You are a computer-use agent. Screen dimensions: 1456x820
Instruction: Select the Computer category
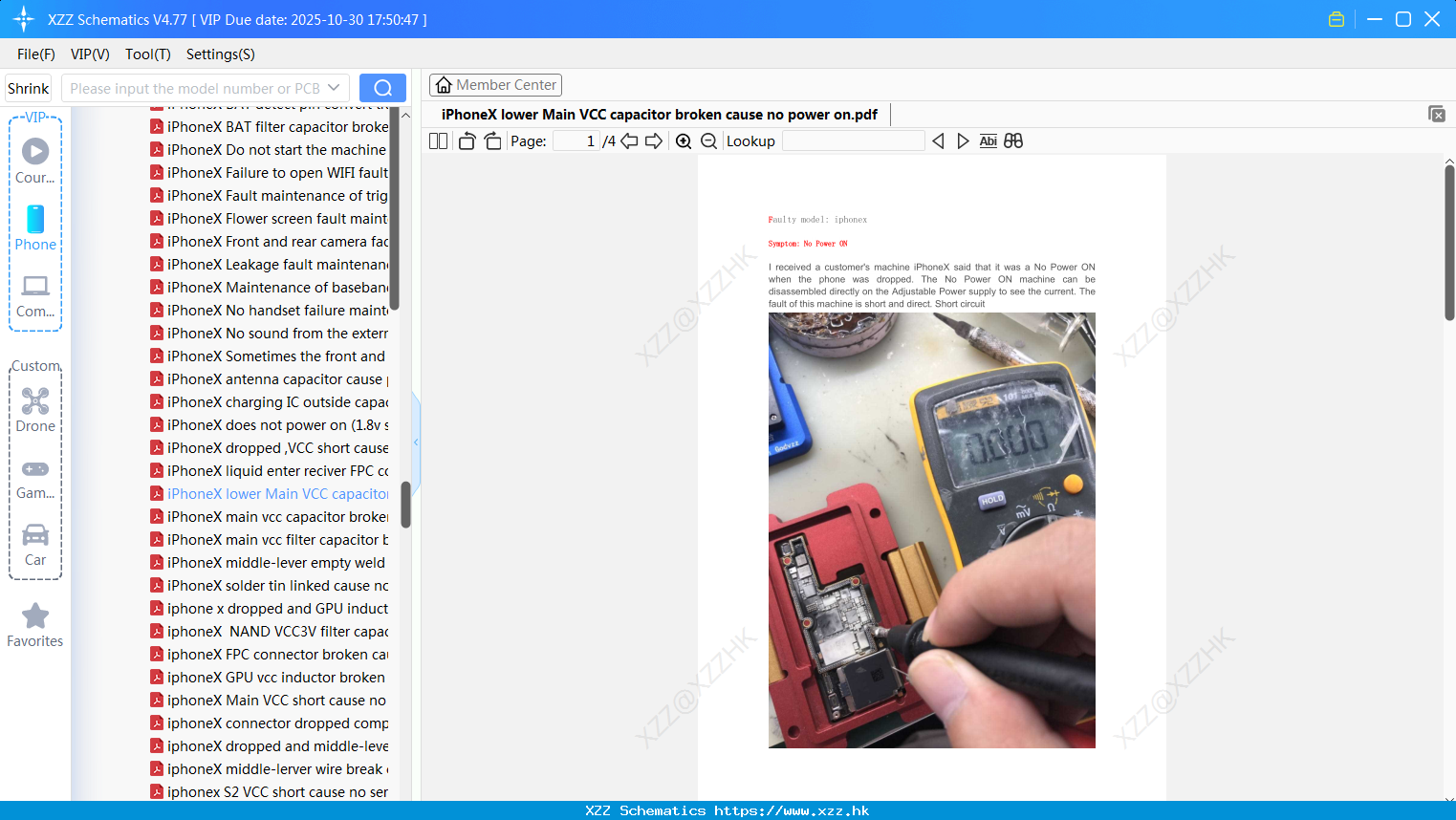coord(35,296)
